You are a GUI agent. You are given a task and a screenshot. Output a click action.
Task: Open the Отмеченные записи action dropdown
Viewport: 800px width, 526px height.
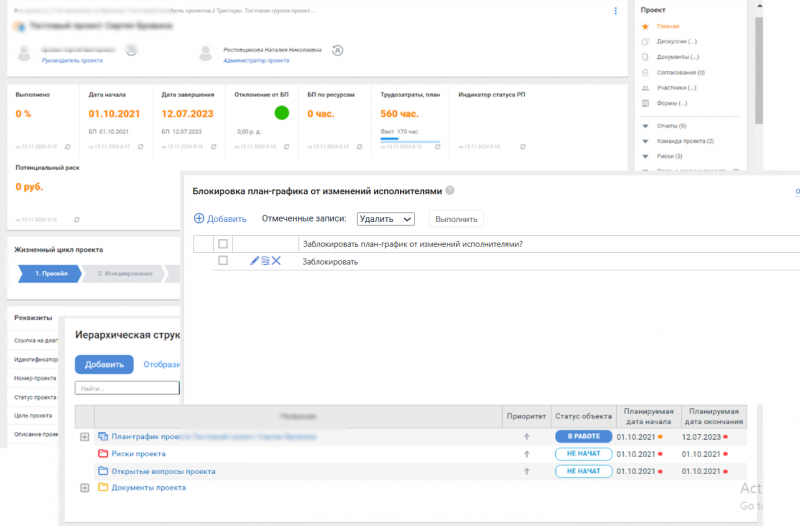point(385,218)
